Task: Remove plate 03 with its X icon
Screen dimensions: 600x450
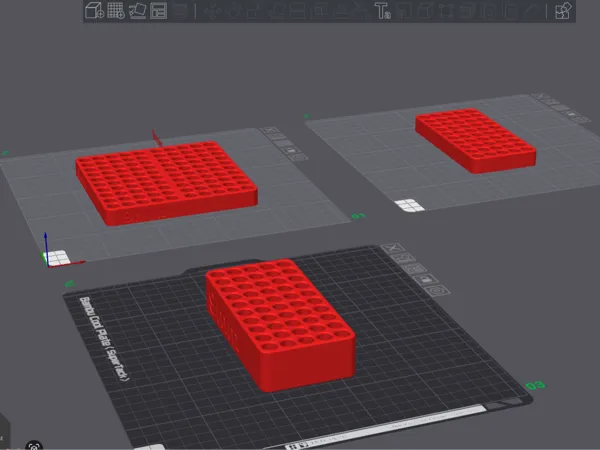Action: click(393, 248)
